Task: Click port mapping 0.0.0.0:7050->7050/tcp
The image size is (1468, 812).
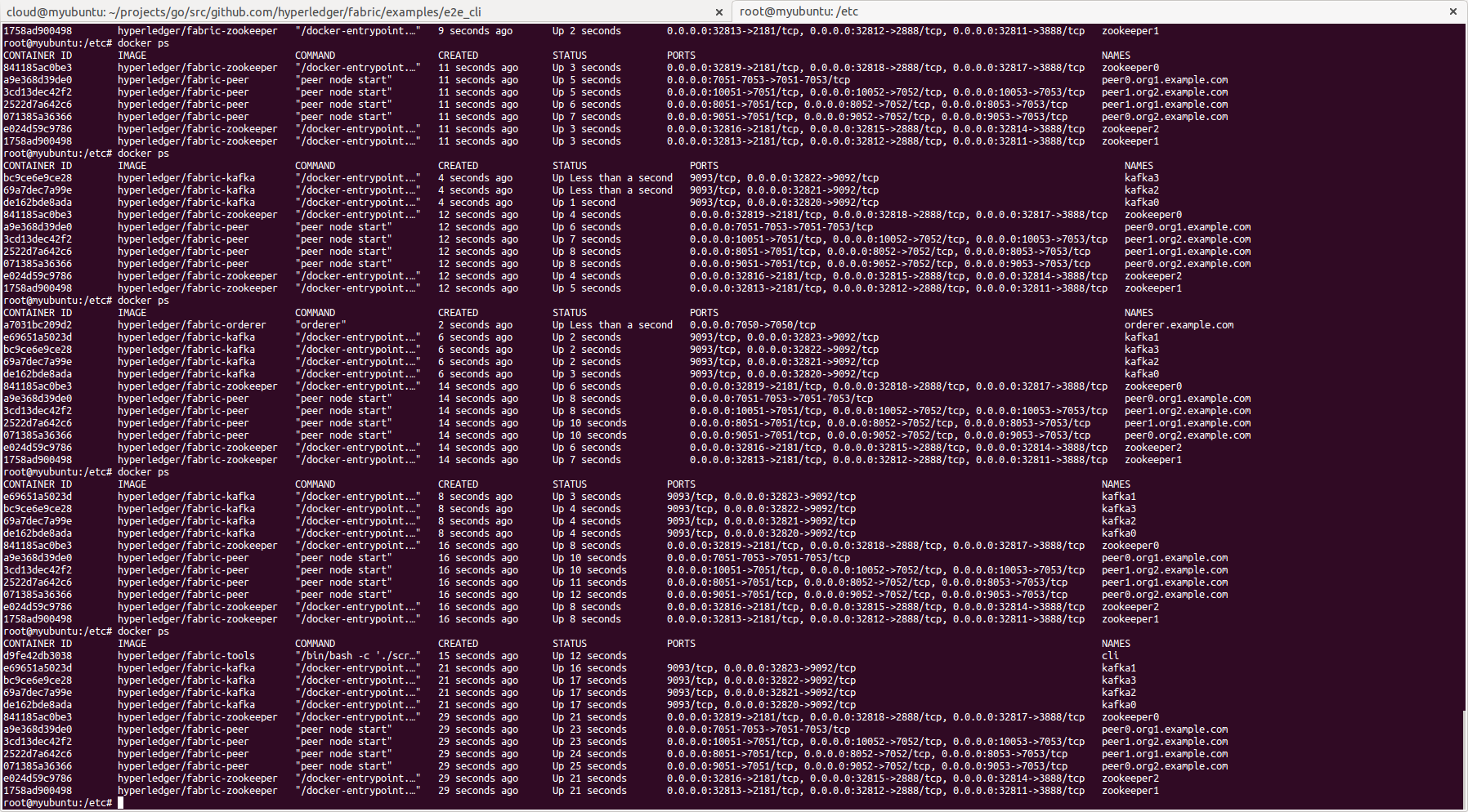Action: 753,325
